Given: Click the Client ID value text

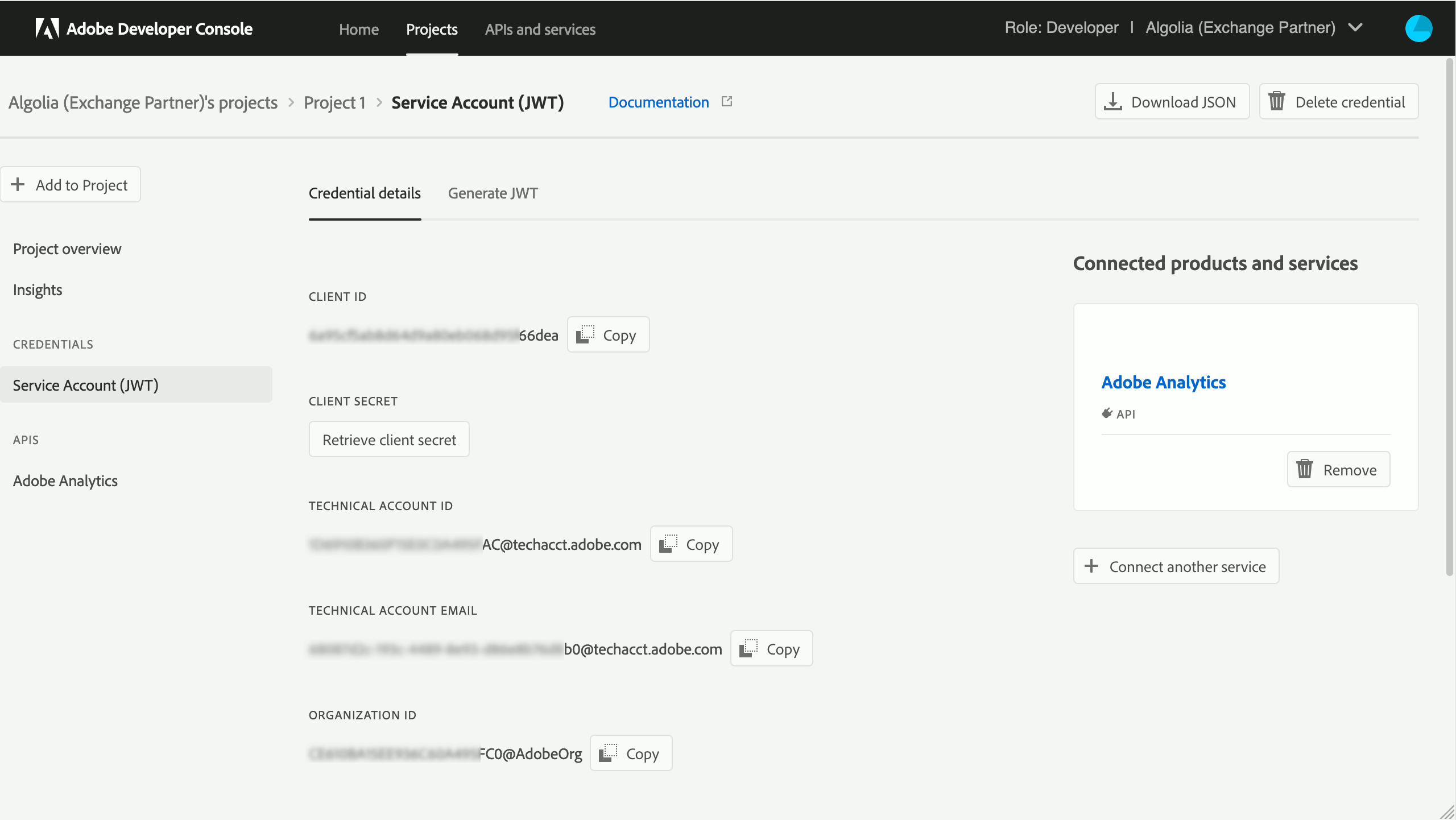Looking at the screenshot, I should [433, 336].
